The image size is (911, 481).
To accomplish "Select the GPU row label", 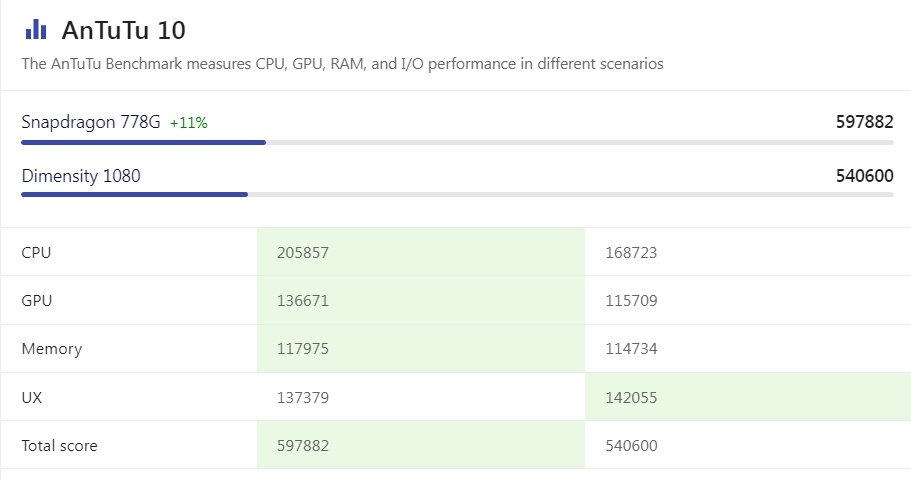I will pos(37,301).
